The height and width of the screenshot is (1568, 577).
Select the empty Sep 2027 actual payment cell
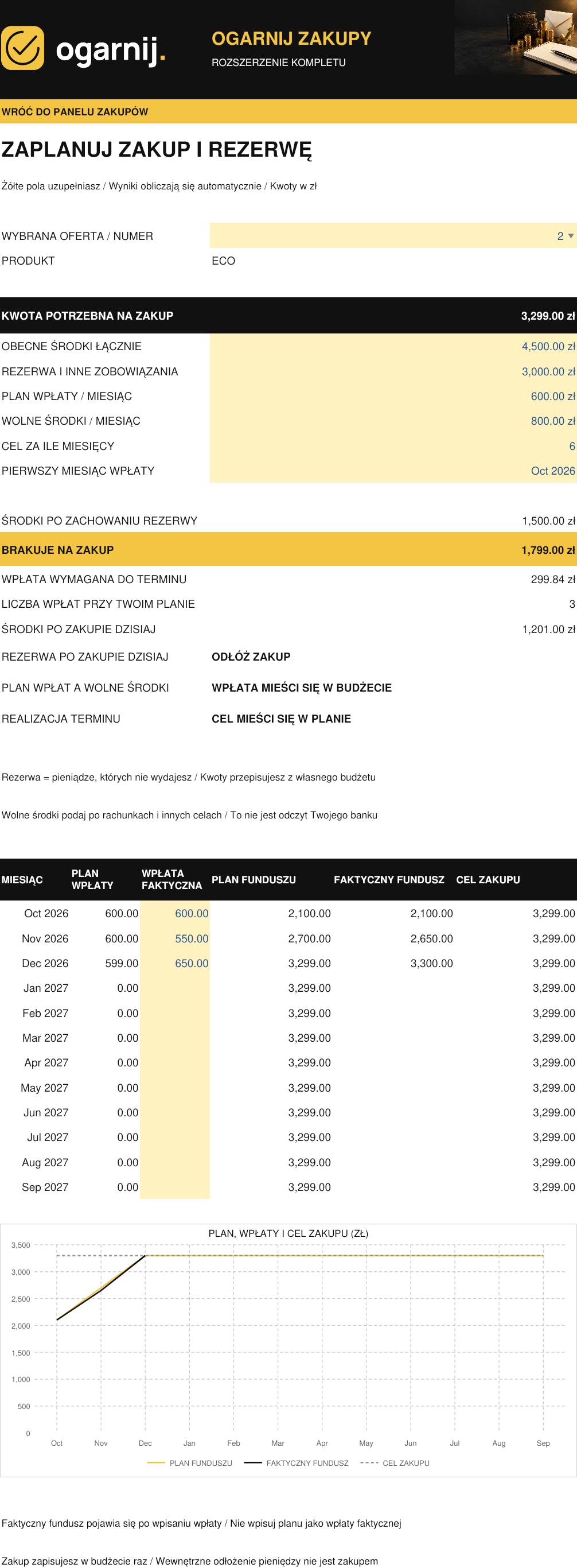pos(175,1187)
